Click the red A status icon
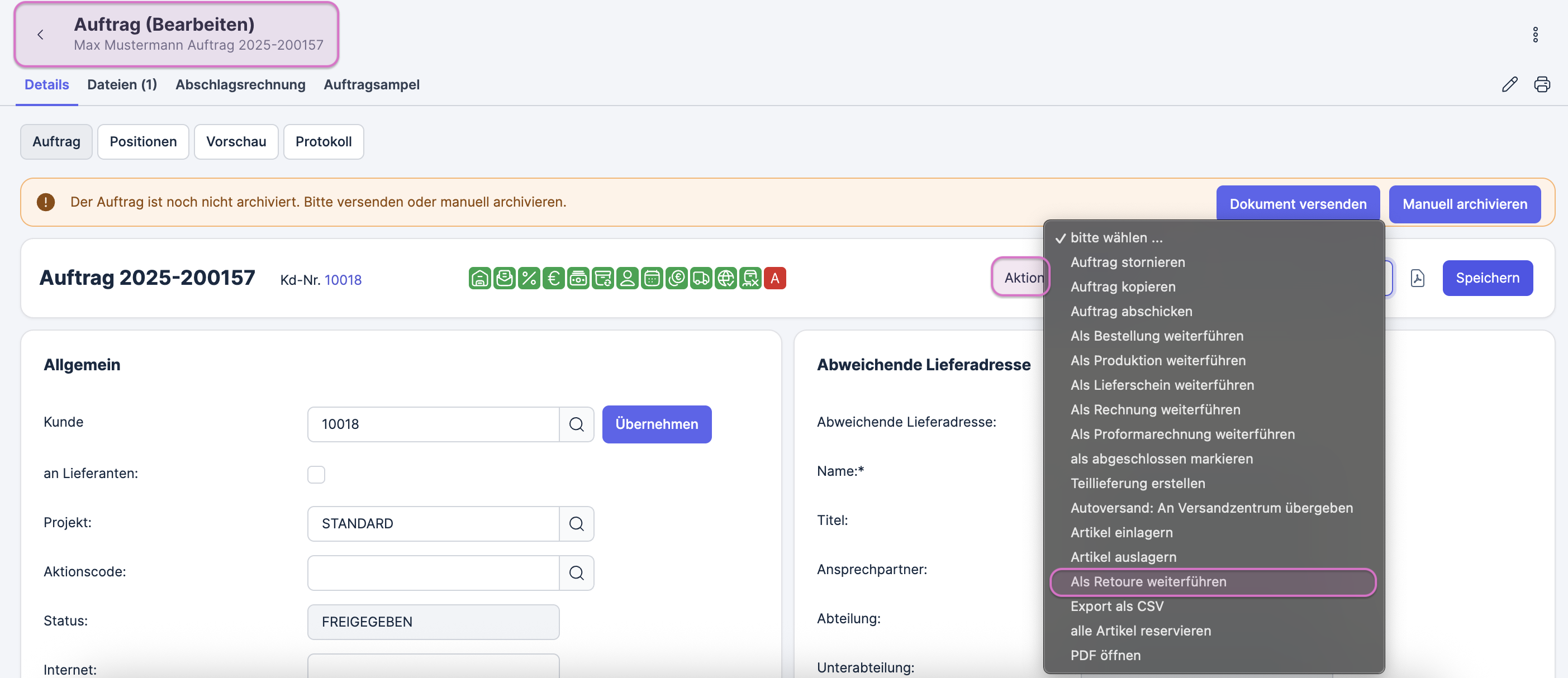Screen dimensions: 1568x678 pyautogui.click(x=775, y=278)
